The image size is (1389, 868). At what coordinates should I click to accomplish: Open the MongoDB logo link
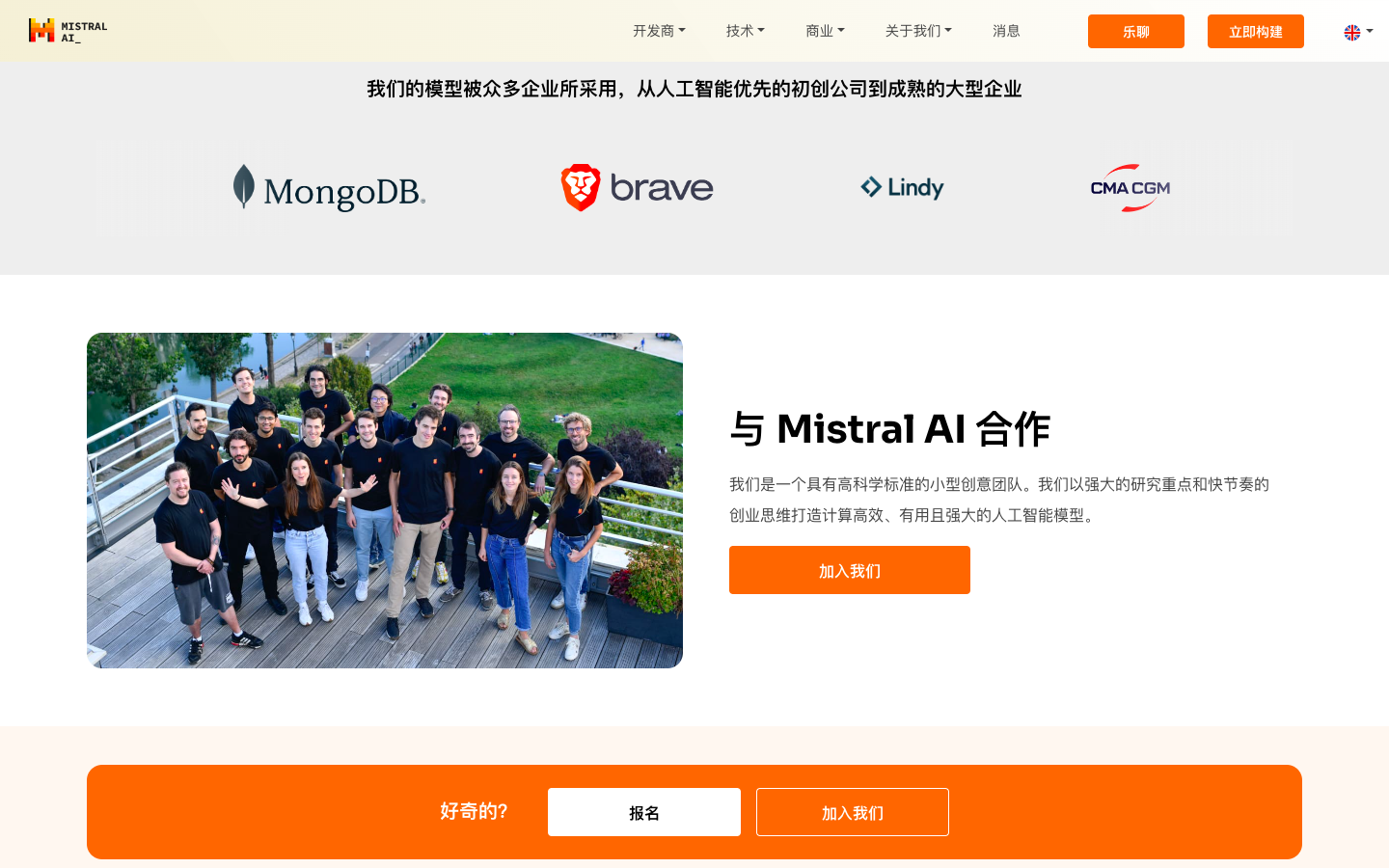tap(329, 187)
